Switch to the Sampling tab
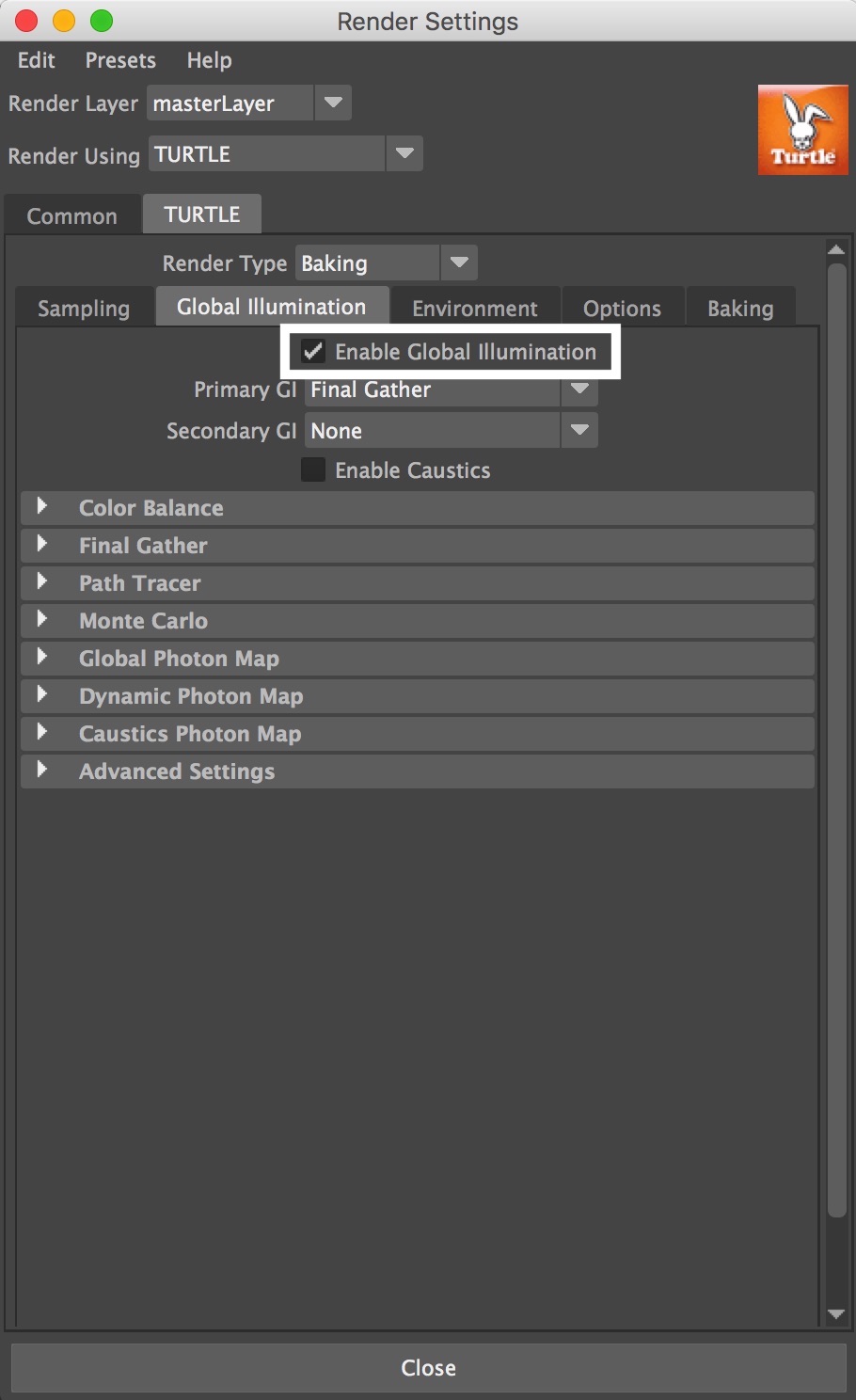Viewport: 856px width, 1400px height. pyautogui.click(x=84, y=308)
